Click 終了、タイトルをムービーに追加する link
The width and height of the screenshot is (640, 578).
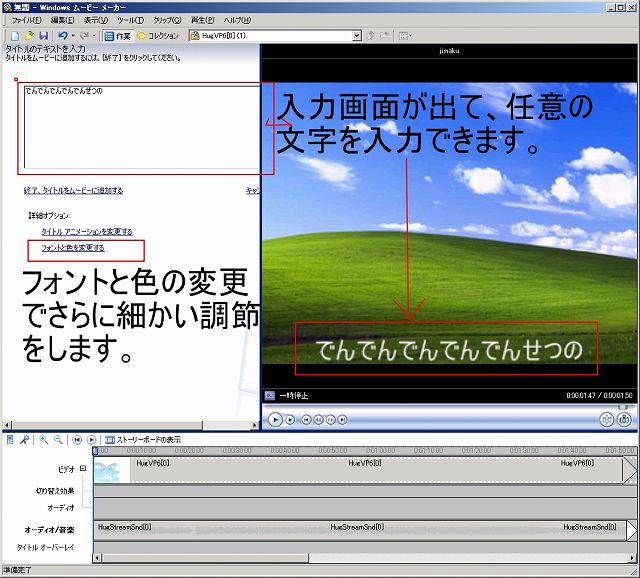pyautogui.click(x=73, y=191)
